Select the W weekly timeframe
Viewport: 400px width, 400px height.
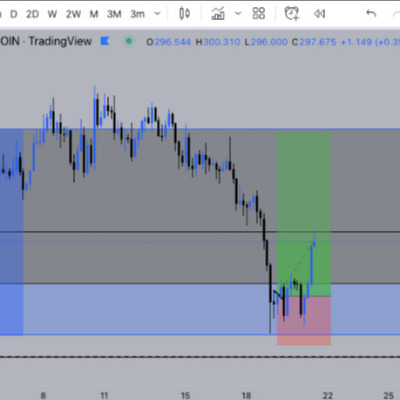(x=52, y=14)
